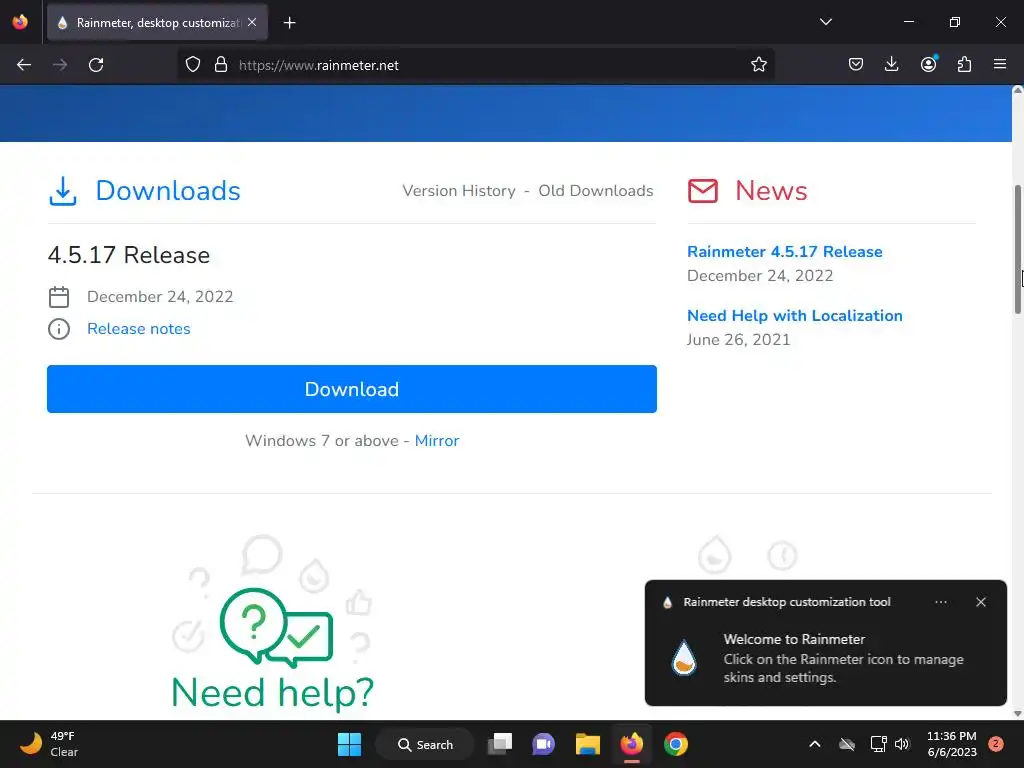Image resolution: width=1024 pixels, height=768 pixels.
Task: Click the release notes info circle icon
Action: (59, 328)
